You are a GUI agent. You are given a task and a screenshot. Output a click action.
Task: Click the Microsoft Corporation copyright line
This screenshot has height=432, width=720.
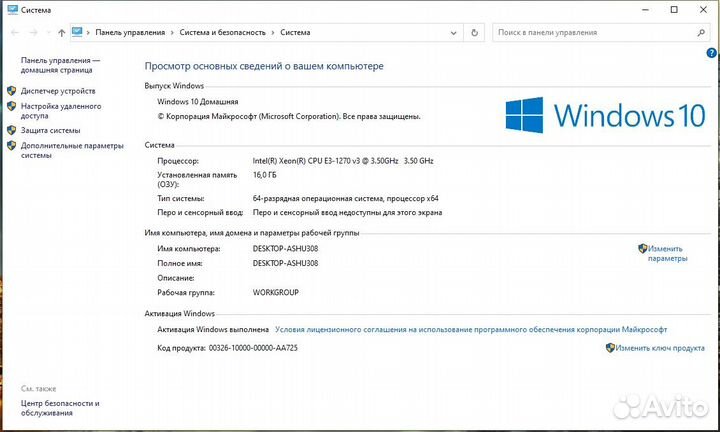pyautogui.click(x=289, y=116)
